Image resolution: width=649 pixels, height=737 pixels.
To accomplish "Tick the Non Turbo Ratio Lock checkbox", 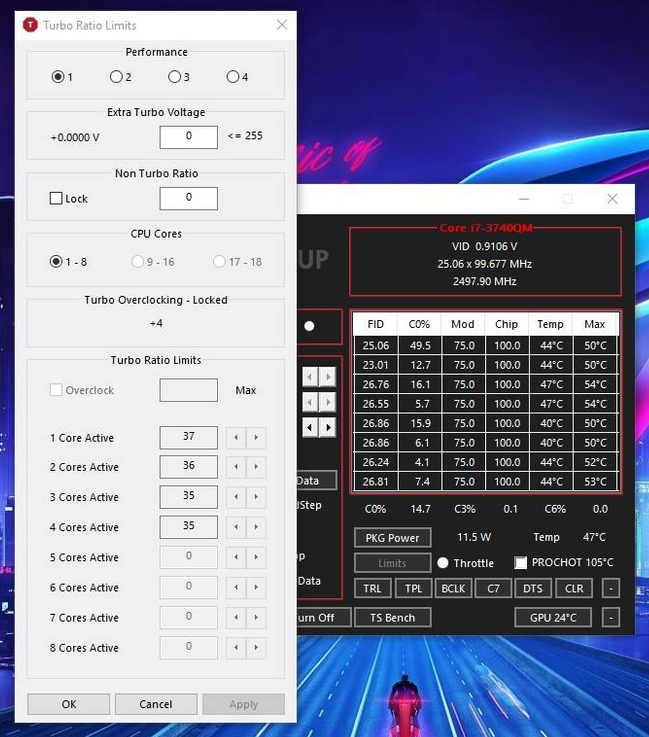I will (56, 198).
